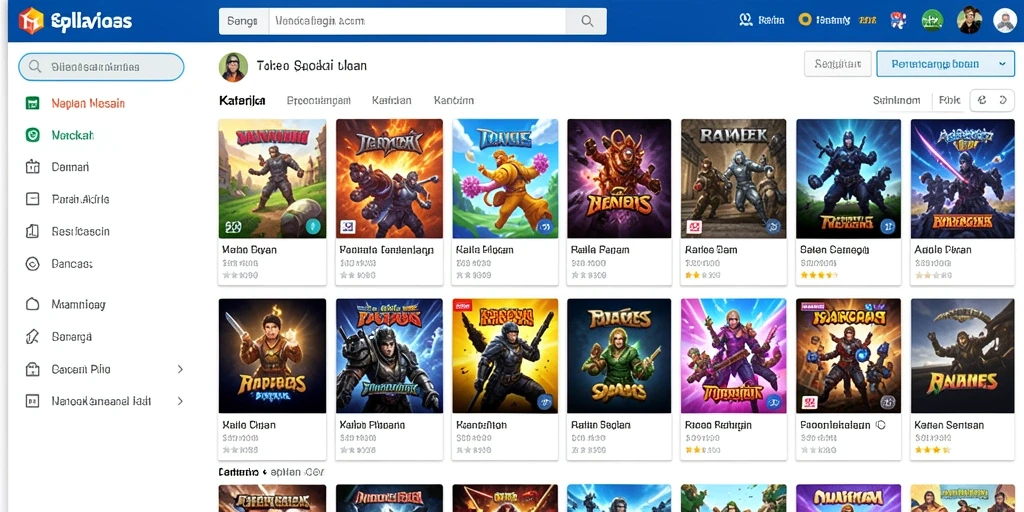
Task: Click the sidebar search input field
Action: 101,67
